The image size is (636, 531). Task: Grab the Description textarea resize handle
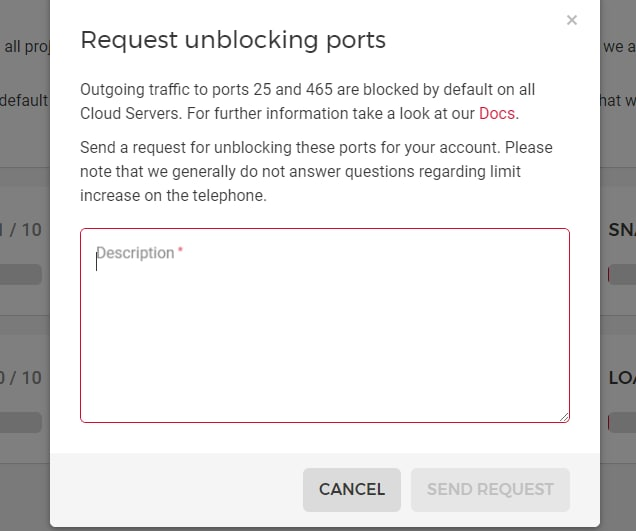(x=564, y=416)
